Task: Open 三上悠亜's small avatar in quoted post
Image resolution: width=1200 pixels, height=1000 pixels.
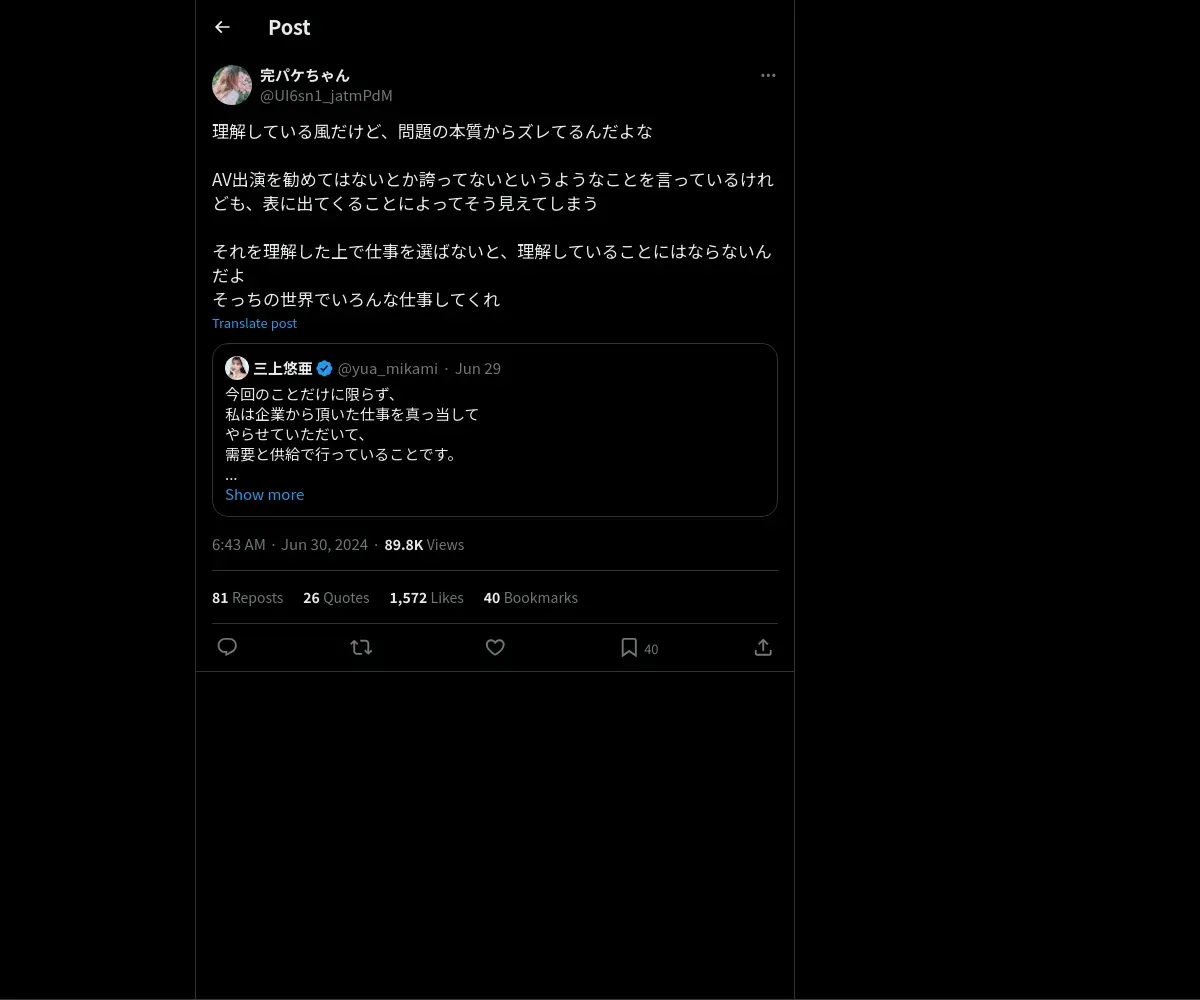Action: [237, 368]
